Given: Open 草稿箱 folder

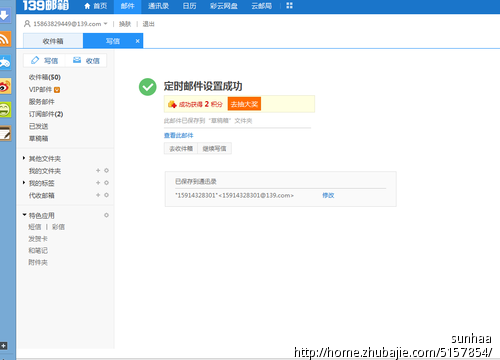Looking at the screenshot, I should pyautogui.click(x=38, y=138).
